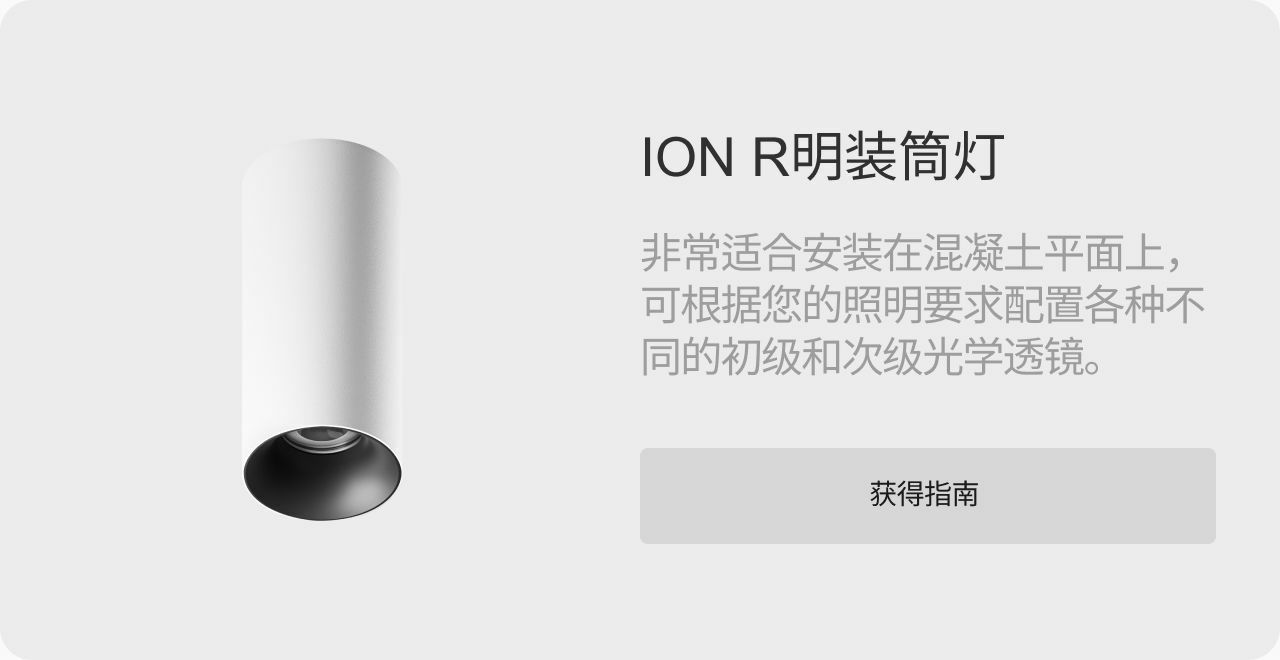Viewport: 1280px width, 660px height.
Task: Select the ION R明装筒灯 heading
Action: coord(822,159)
